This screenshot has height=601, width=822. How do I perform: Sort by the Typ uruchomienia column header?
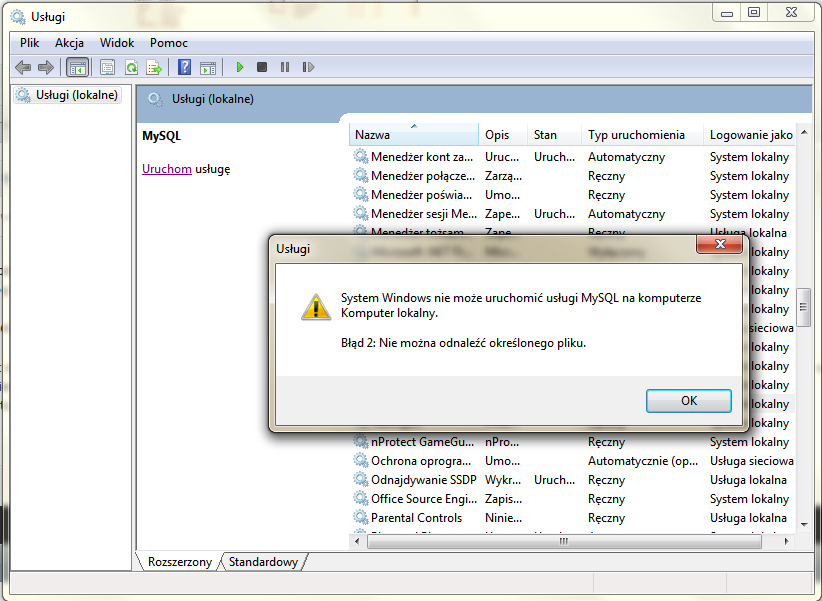(642, 135)
